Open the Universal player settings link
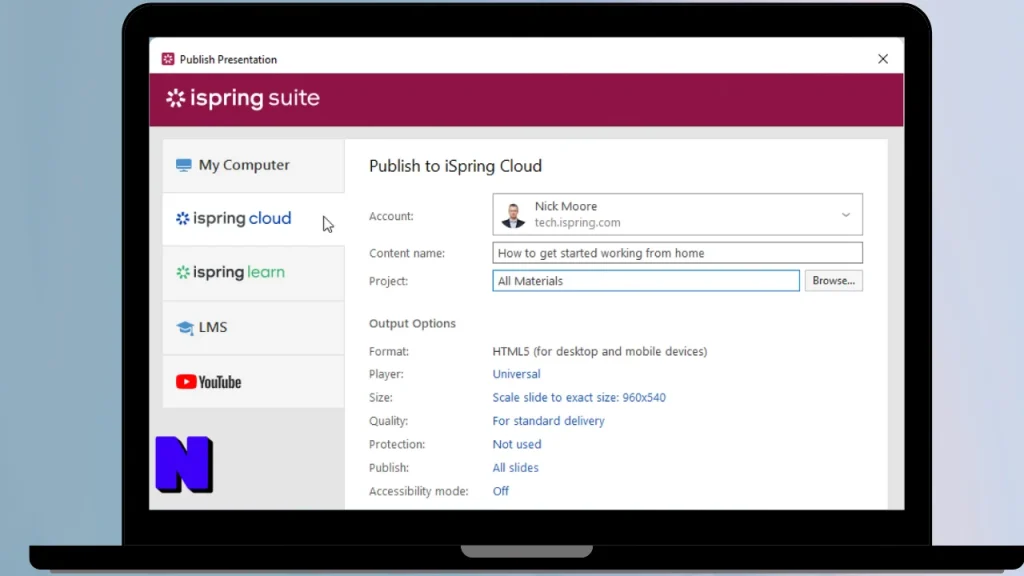Viewport: 1024px width, 576px height. coord(516,374)
